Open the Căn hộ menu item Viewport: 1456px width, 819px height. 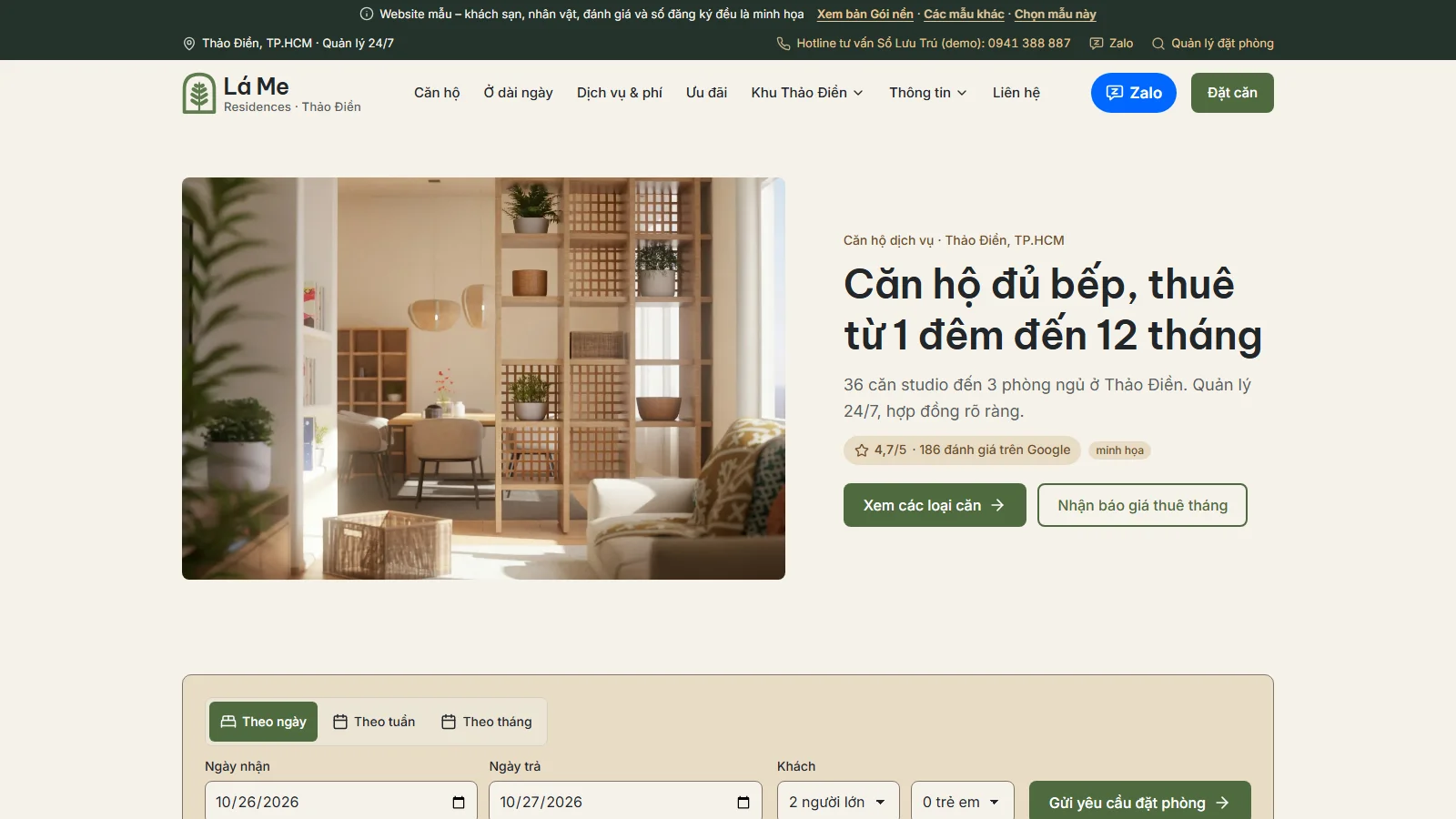[x=437, y=93]
